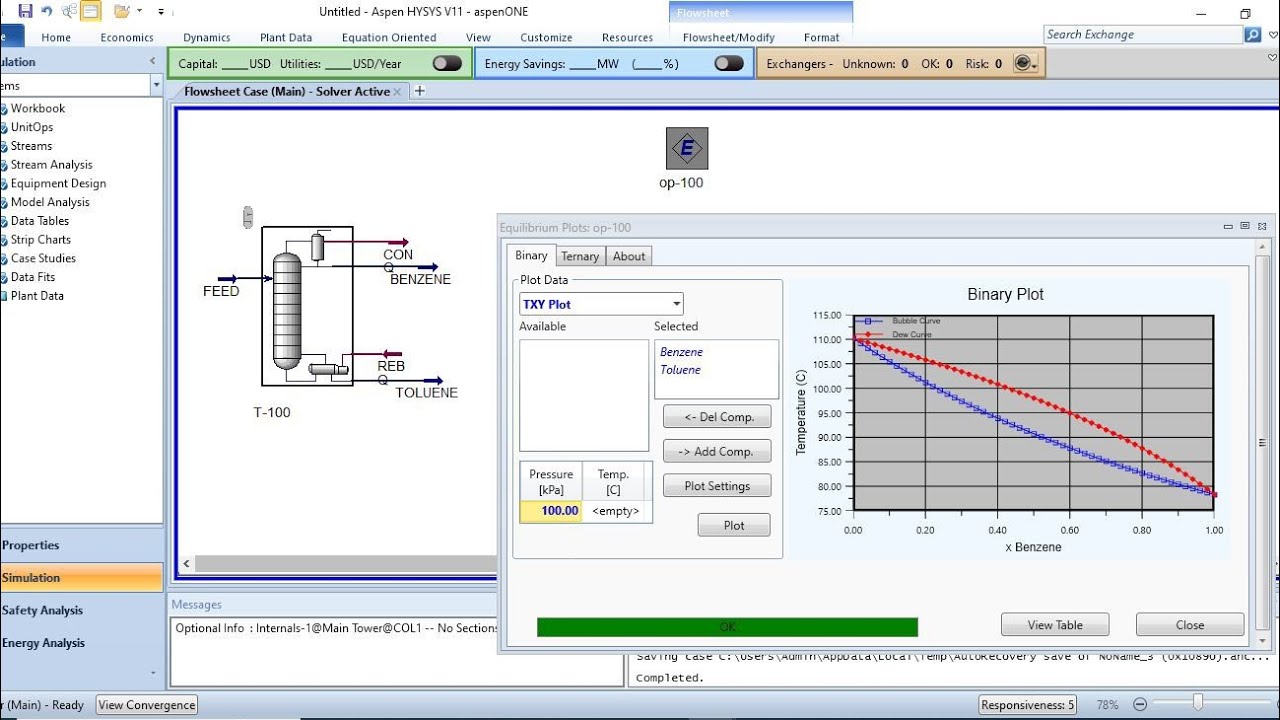Click the Case Studies icon in navigation pane
The image size is (1280, 720).
3,259
